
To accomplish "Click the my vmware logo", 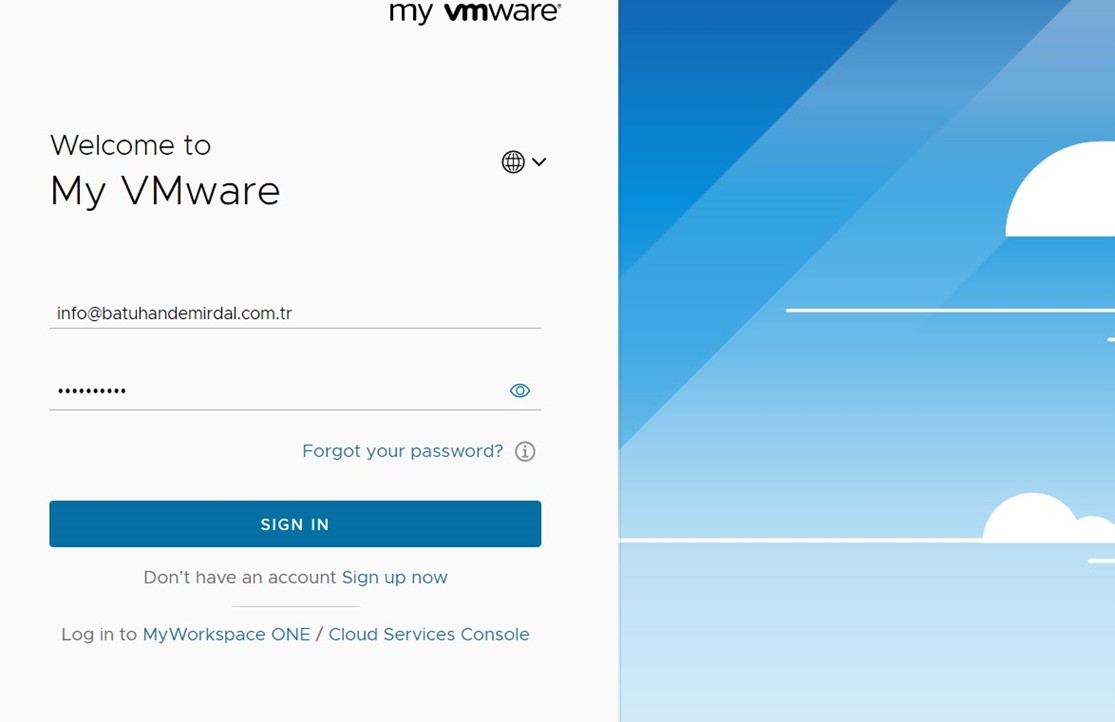I will (475, 12).
